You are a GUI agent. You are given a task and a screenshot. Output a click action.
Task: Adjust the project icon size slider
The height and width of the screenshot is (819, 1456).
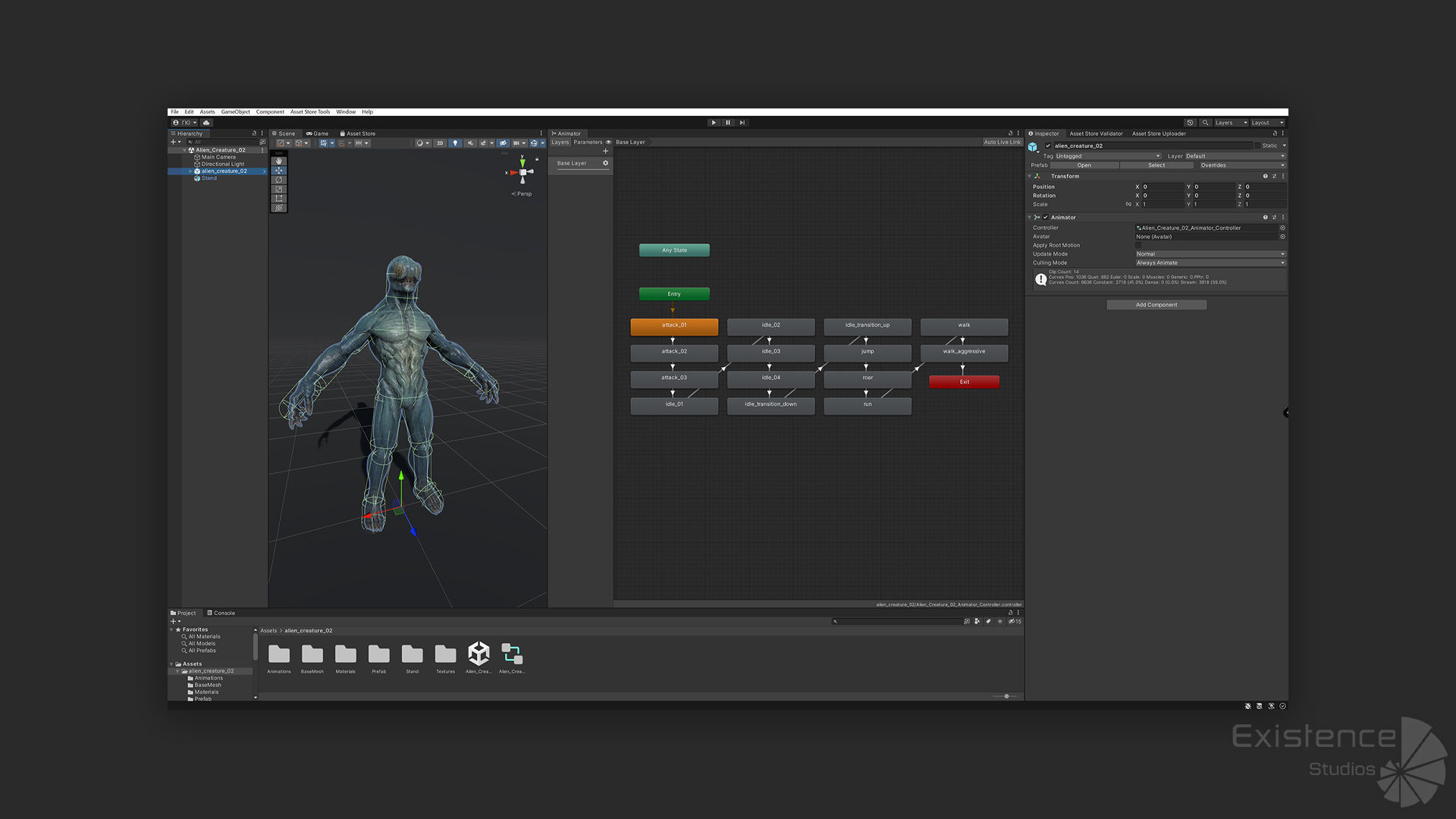[1006, 696]
